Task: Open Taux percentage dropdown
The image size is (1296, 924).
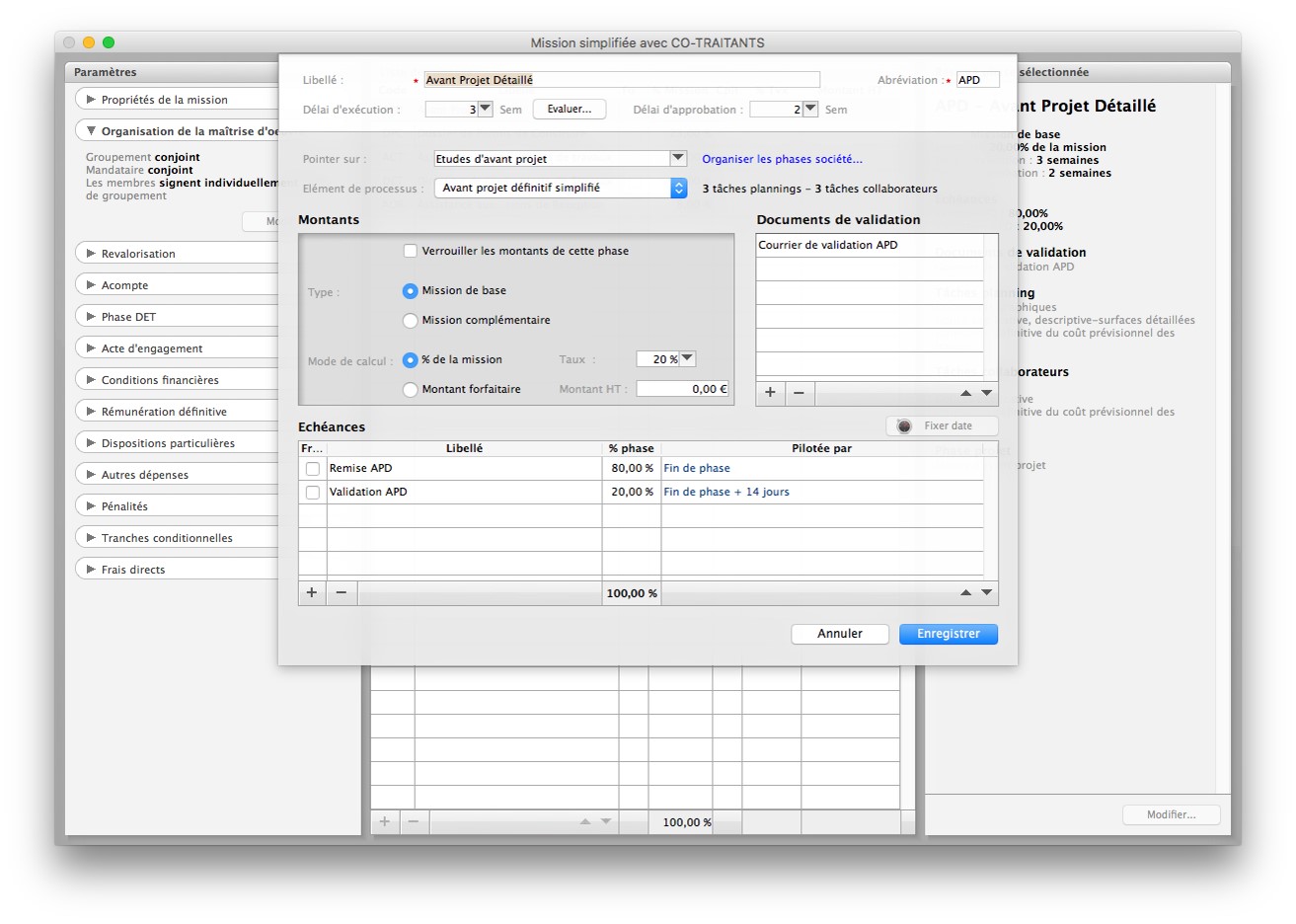Action: pyautogui.click(x=688, y=358)
